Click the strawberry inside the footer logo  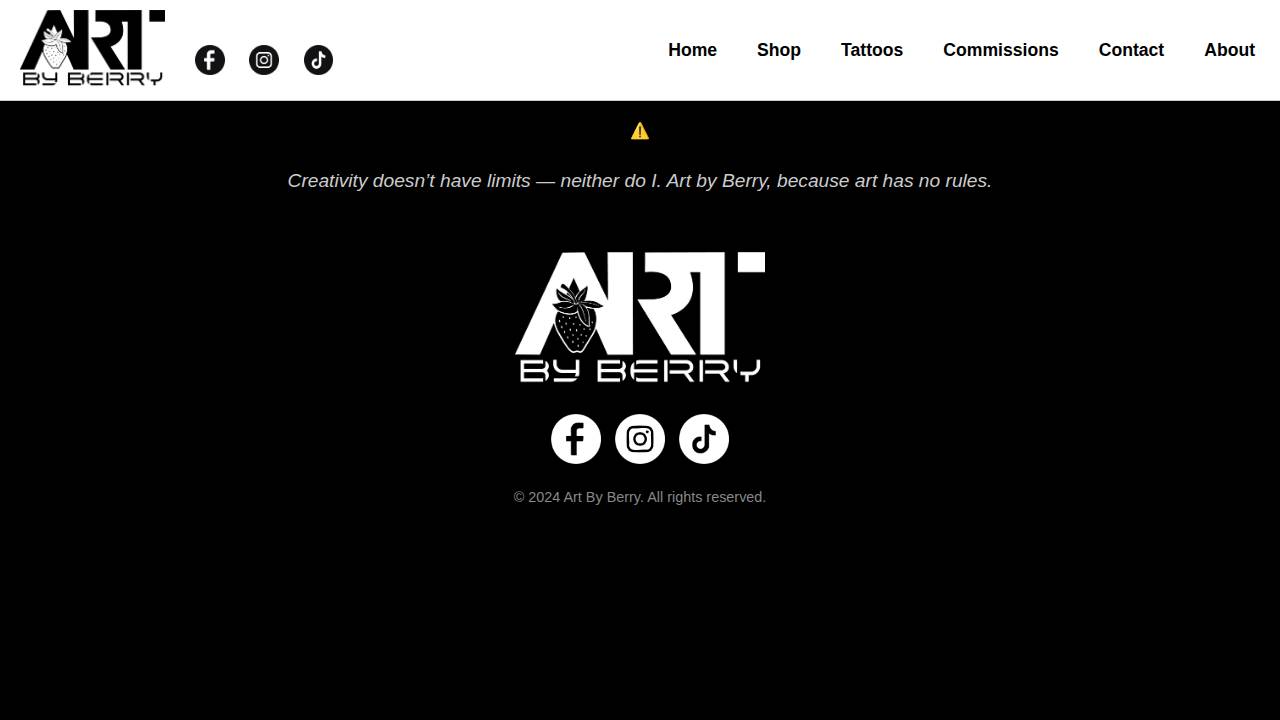click(572, 315)
